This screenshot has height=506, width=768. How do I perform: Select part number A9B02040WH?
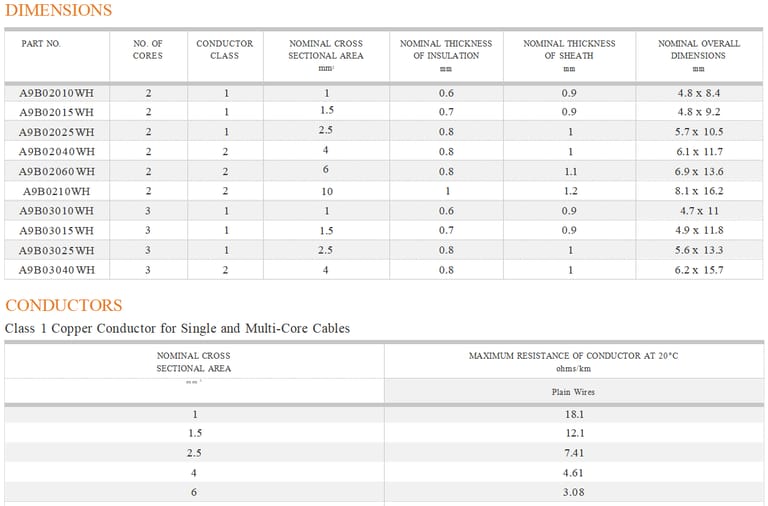(56, 152)
